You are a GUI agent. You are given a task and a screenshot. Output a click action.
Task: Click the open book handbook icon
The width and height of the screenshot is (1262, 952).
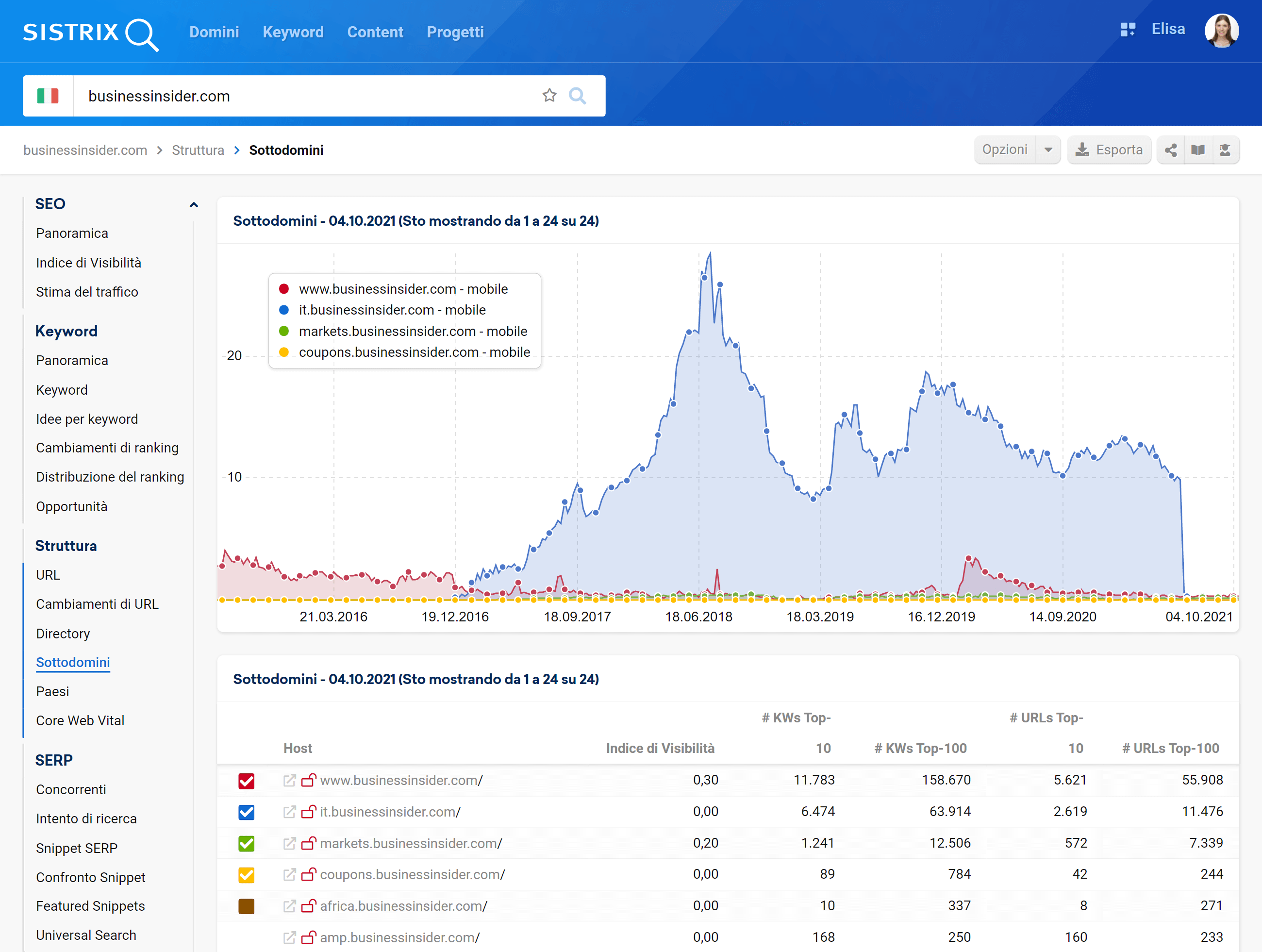click(x=1197, y=150)
